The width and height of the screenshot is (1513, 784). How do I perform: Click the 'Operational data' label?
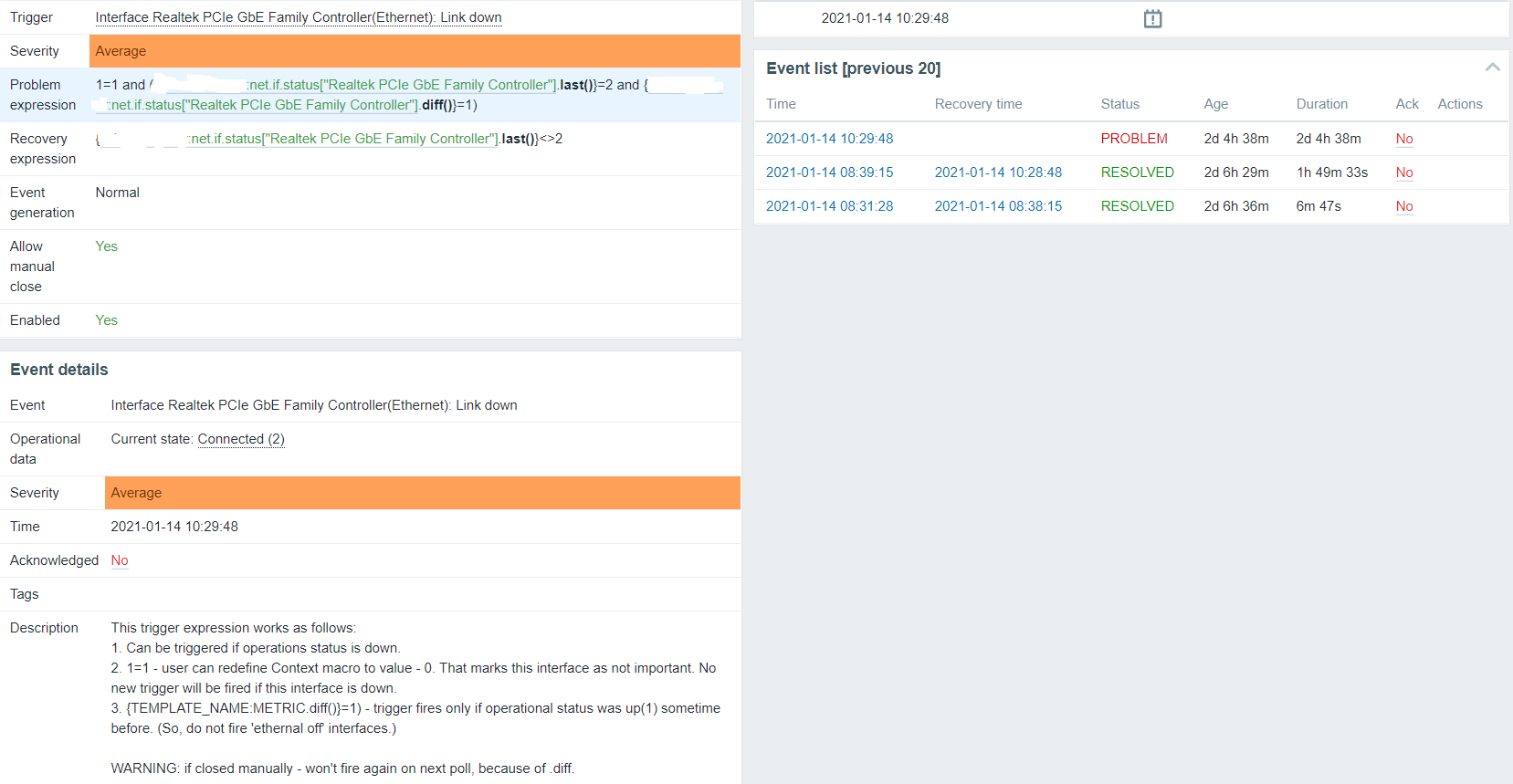tap(46, 449)
